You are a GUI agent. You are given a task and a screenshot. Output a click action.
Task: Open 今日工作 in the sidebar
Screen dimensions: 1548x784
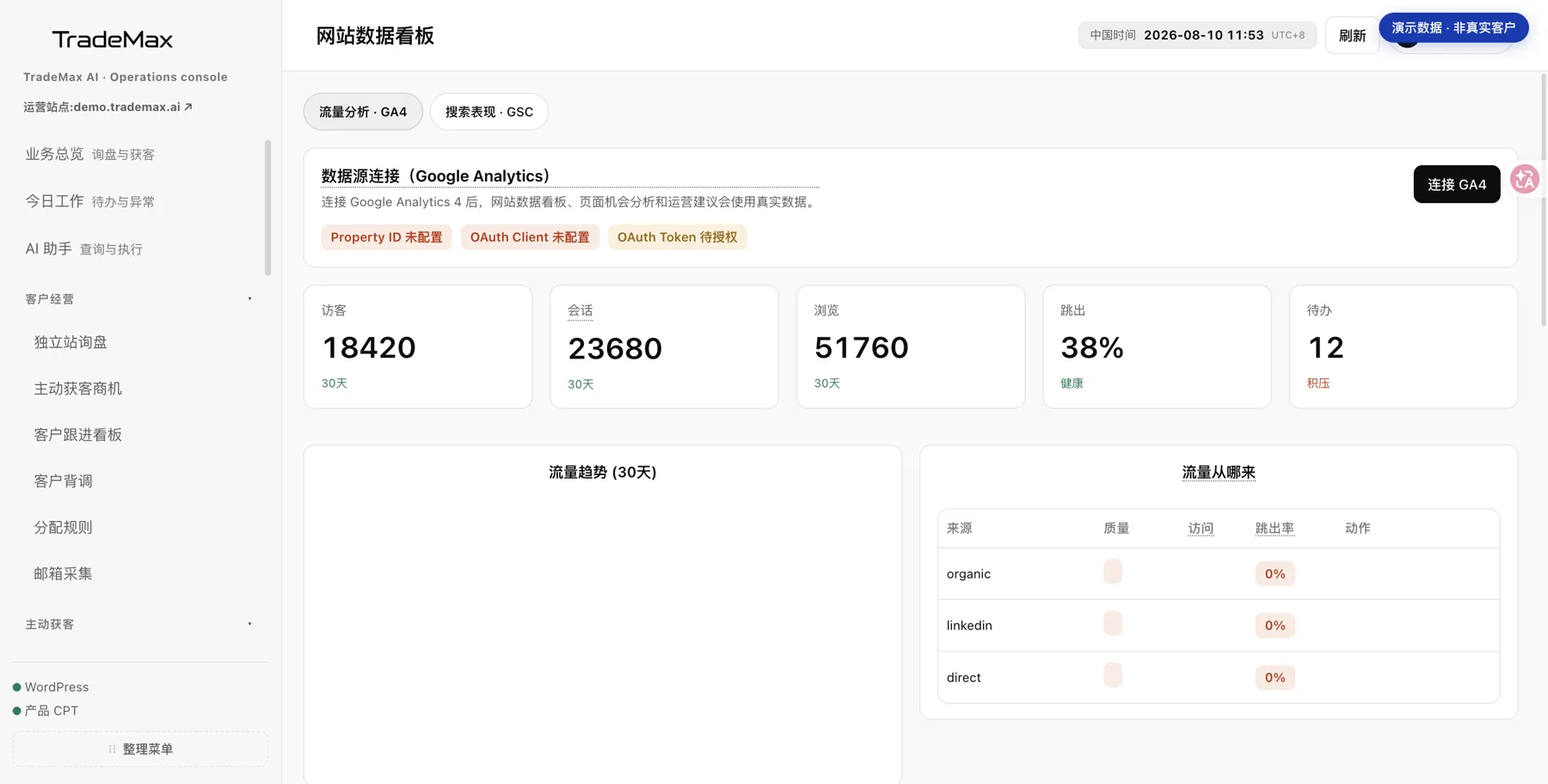[90, 201]
